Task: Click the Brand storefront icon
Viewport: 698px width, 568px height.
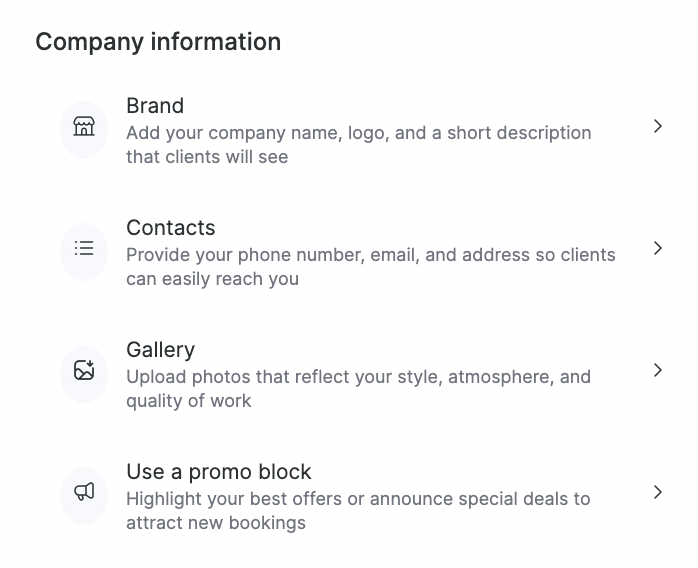Action: [84, 127]
